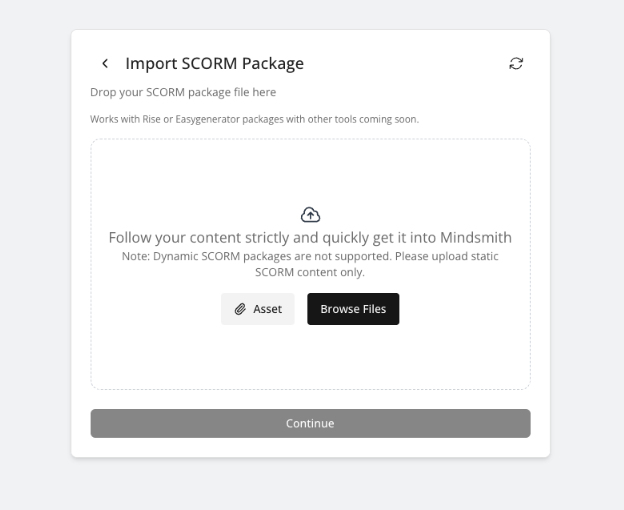Click the 'Drop your SCORM package file here' text
This screenshot has width=624, height=510.
click(183, 92)
